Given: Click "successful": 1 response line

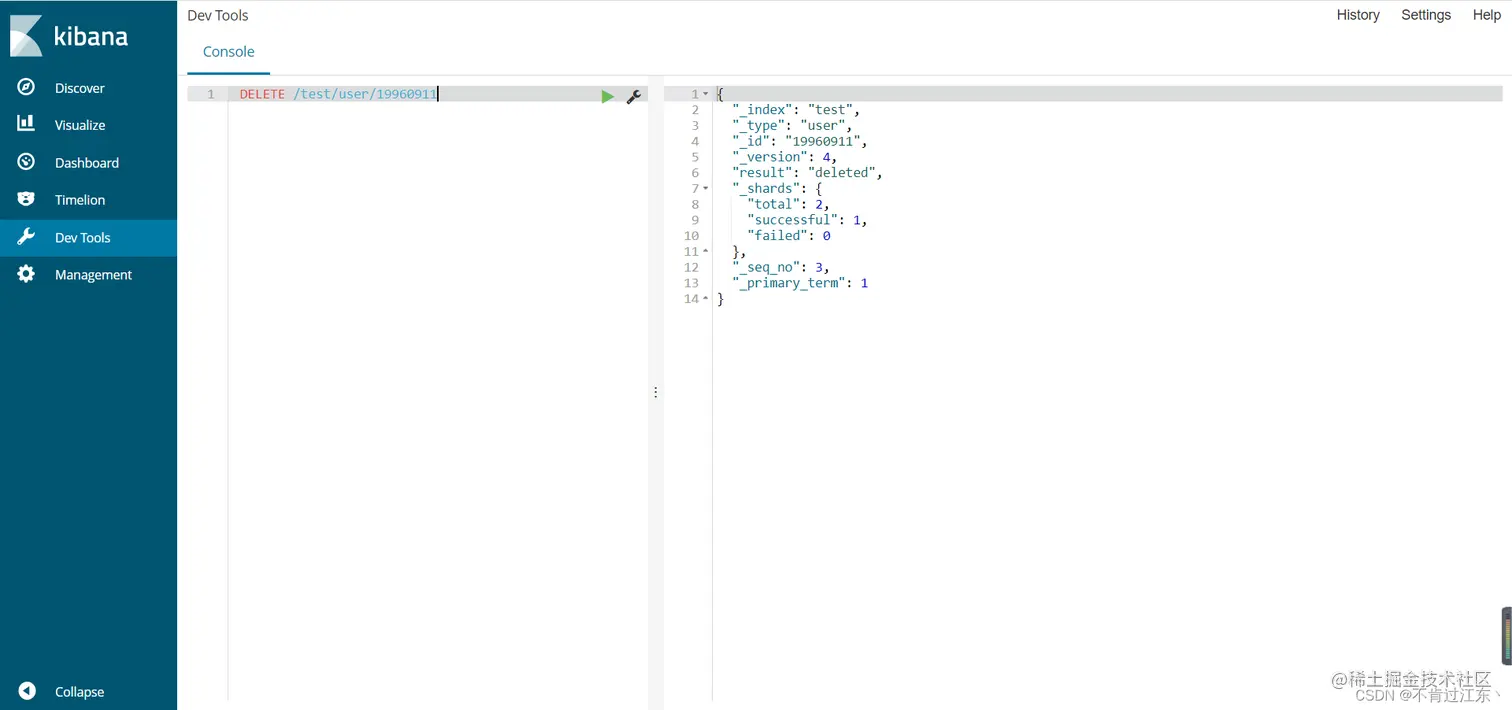Looking at the screenshot, I should [x=807, y=220].
